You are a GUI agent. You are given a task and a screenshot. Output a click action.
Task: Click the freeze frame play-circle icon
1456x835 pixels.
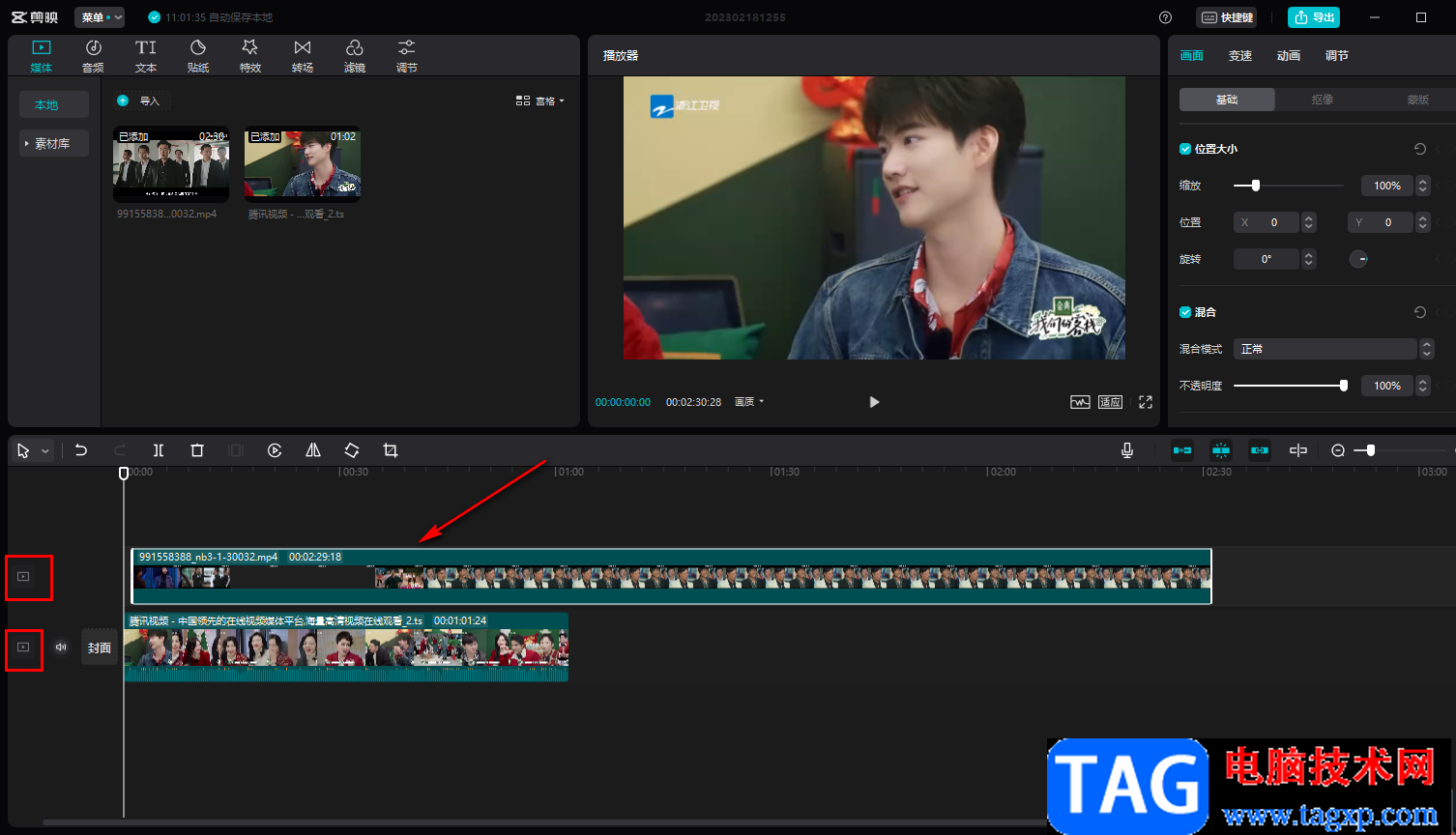tap(275, 450)
